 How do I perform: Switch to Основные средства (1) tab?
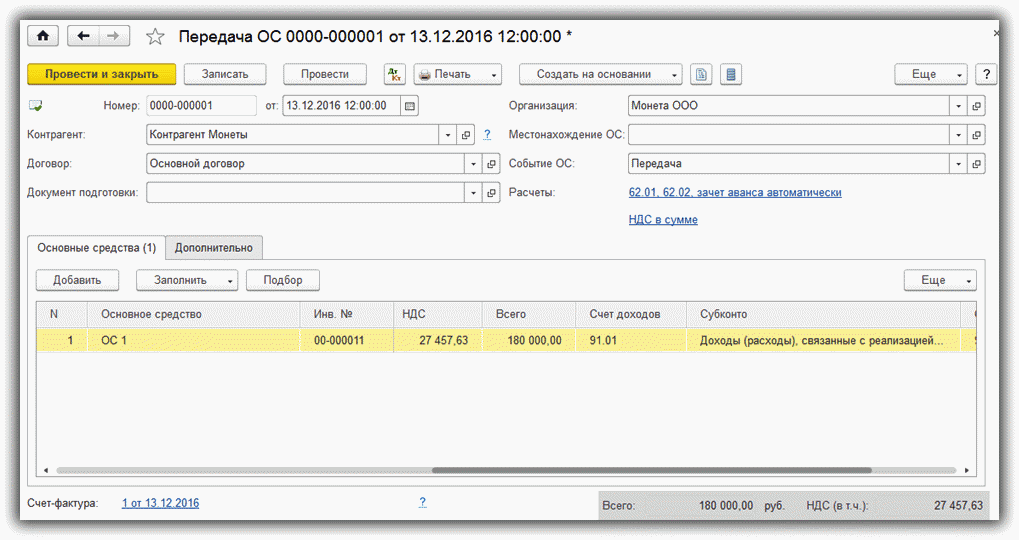(96, 248)
